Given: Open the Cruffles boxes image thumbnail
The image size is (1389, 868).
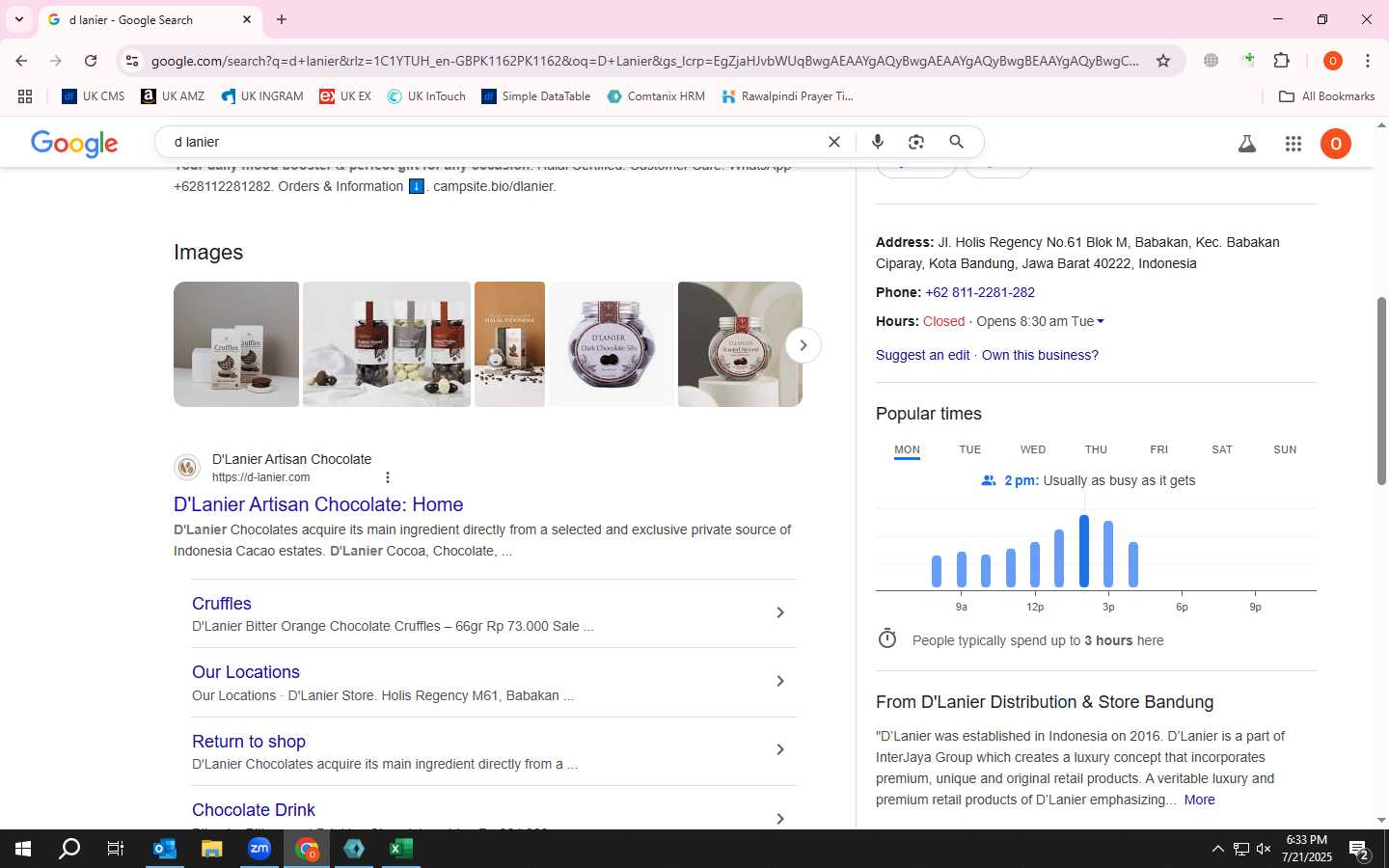Looking at the screenshot, I should 236,344.
